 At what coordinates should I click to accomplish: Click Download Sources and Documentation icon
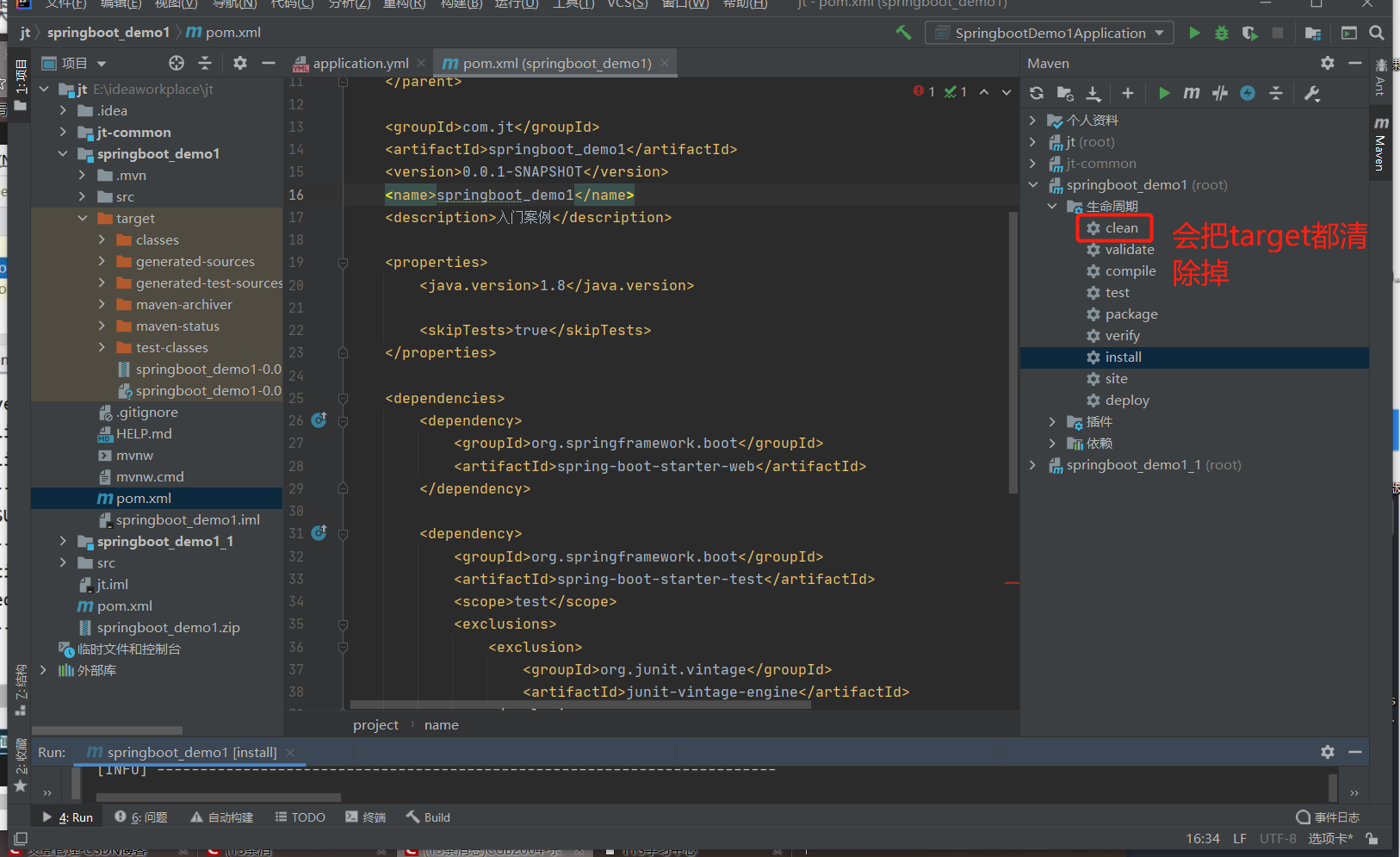pyautogui.click(x=1093, y=93)
